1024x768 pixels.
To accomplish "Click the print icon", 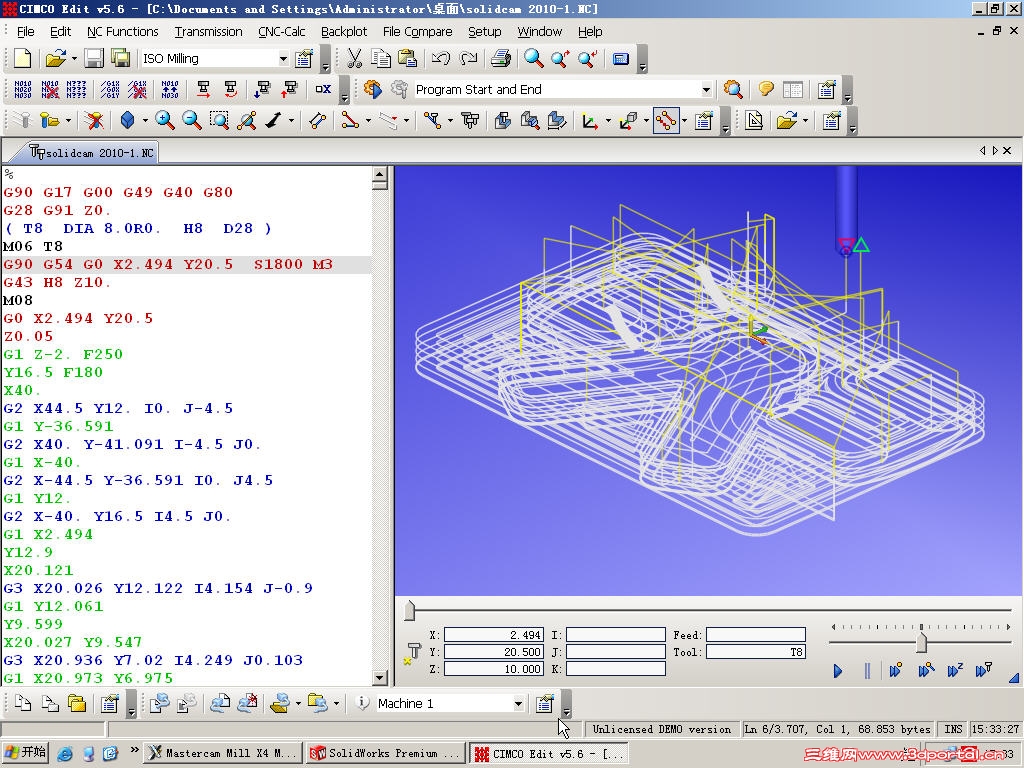I will click(x=499, y=58).
